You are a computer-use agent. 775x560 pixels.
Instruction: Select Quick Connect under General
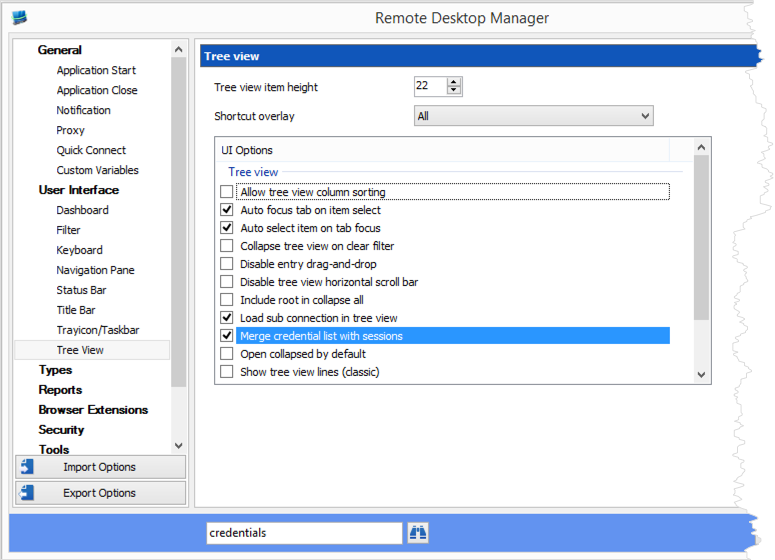(91, 150)
